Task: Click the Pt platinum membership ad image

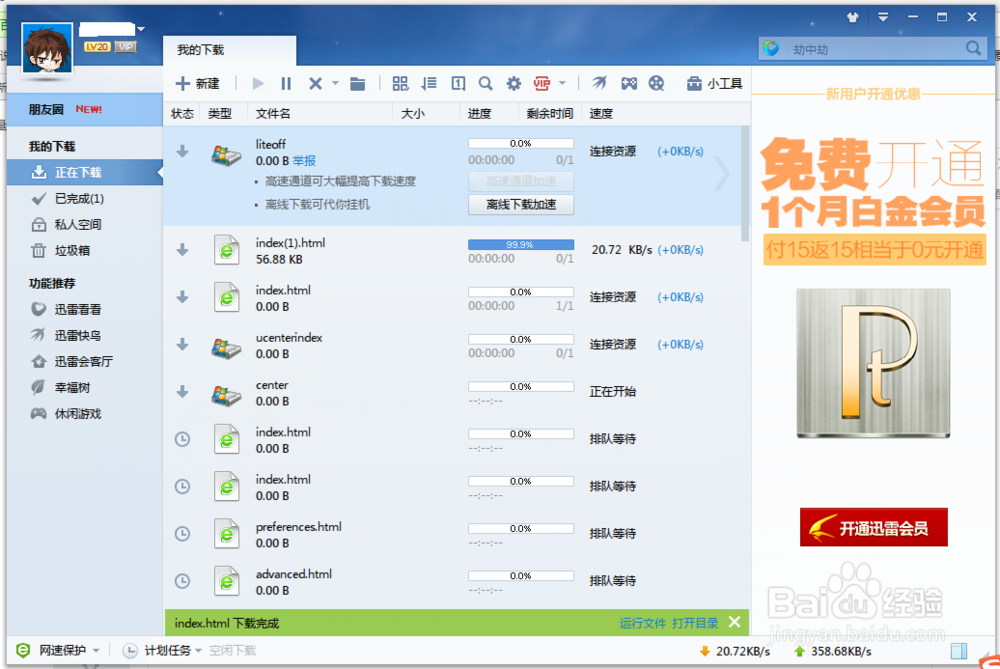Action: coord(873,364)
